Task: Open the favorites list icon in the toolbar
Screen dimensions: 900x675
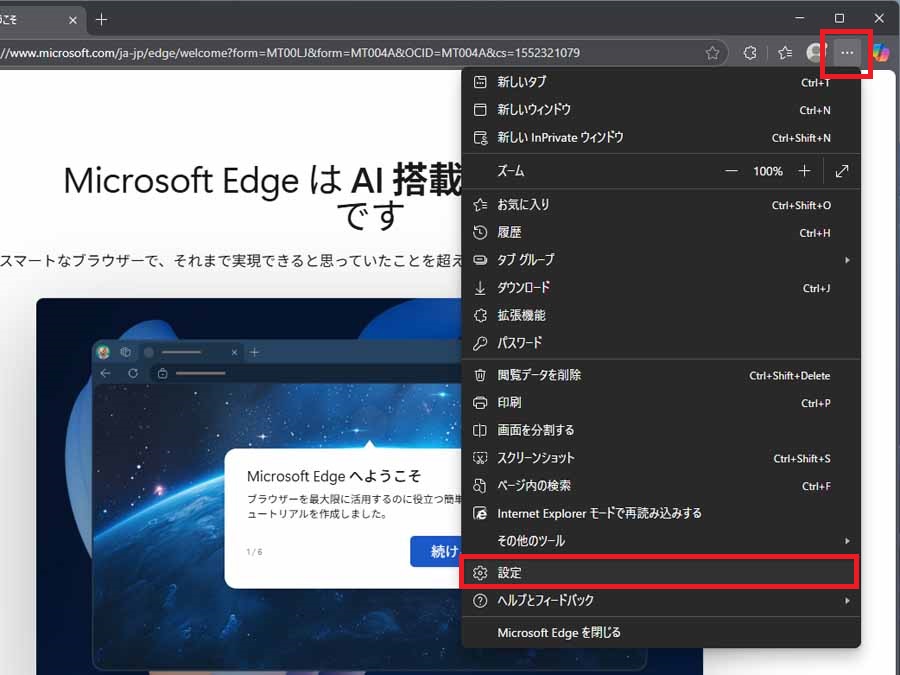Action: click(x=785, y=53)
